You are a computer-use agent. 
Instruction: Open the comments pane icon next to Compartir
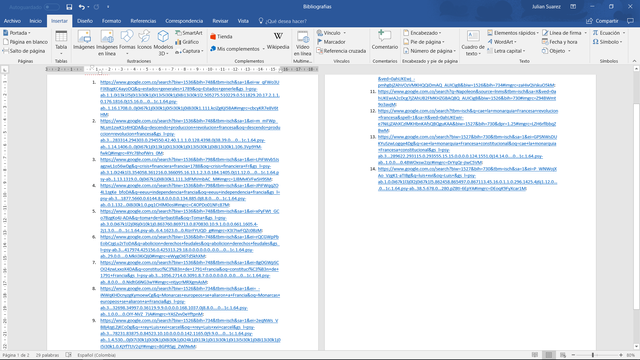click(x=630, y=21)
